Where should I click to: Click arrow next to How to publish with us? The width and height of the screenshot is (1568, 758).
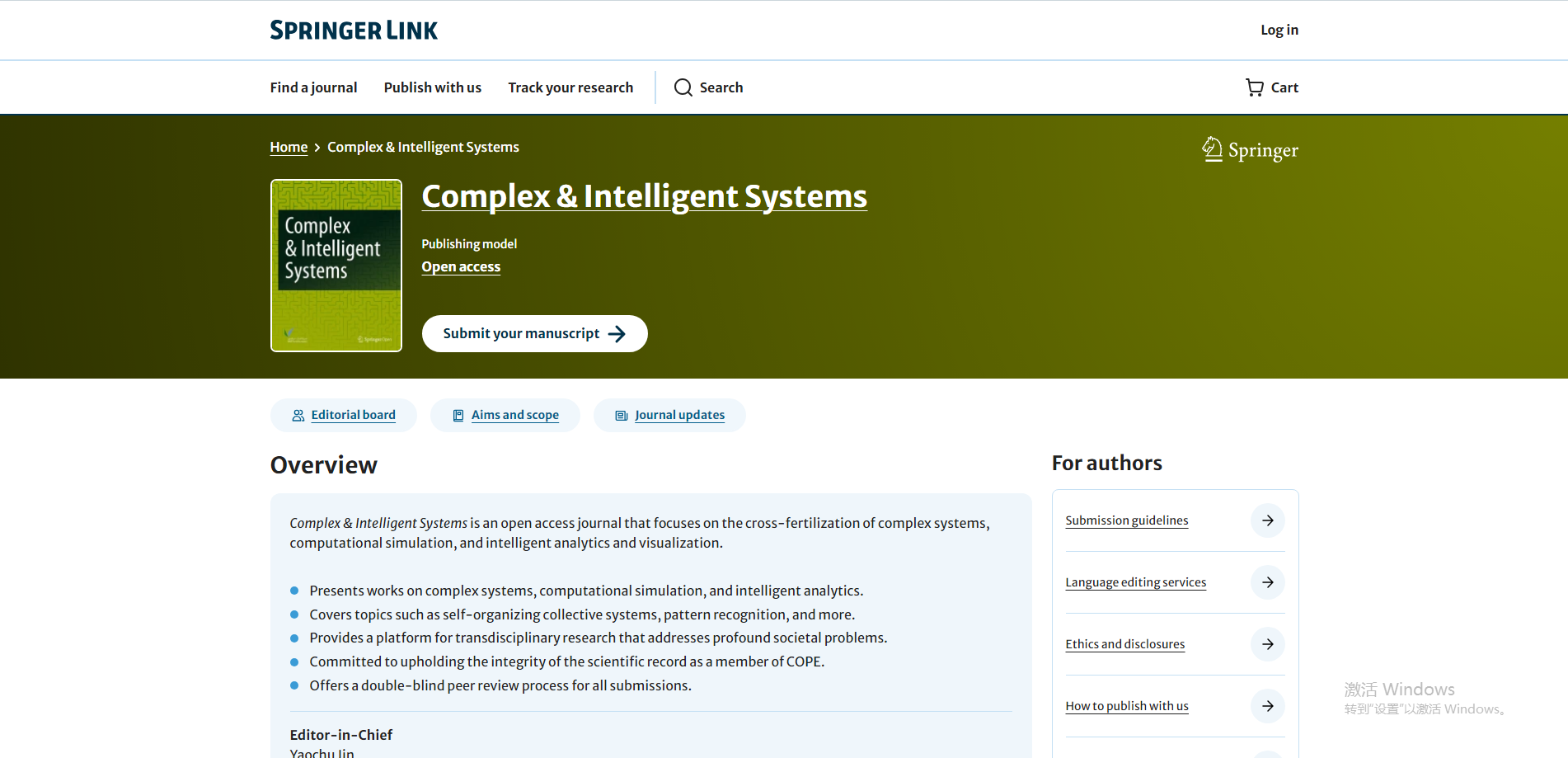[x=1268, y=706]
